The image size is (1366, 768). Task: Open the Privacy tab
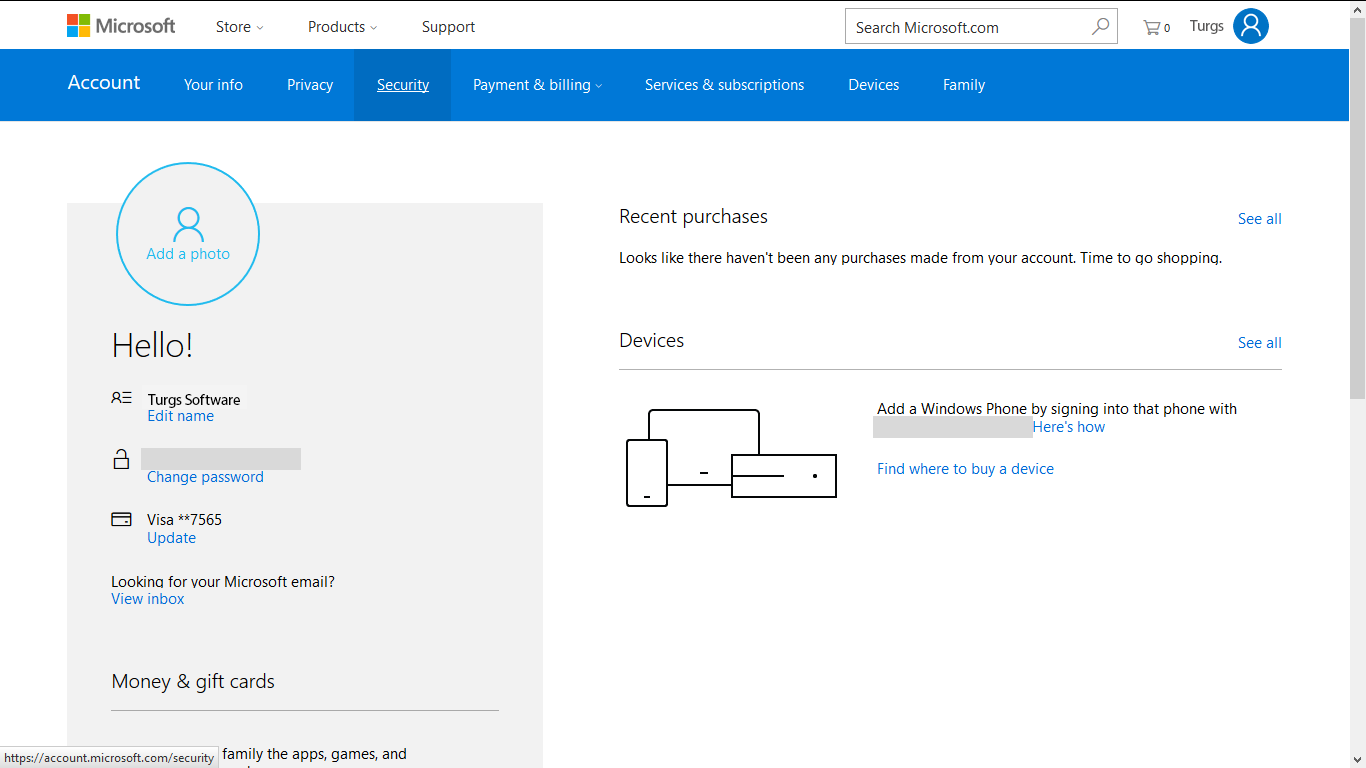[x=310, y=85]
